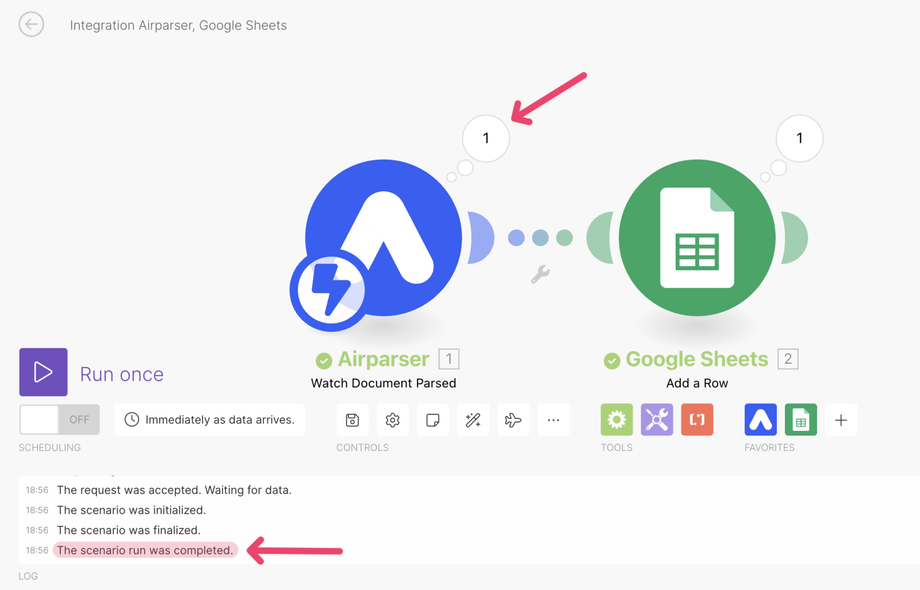Open the Google Sheets module circle

(x=697, y=238)
